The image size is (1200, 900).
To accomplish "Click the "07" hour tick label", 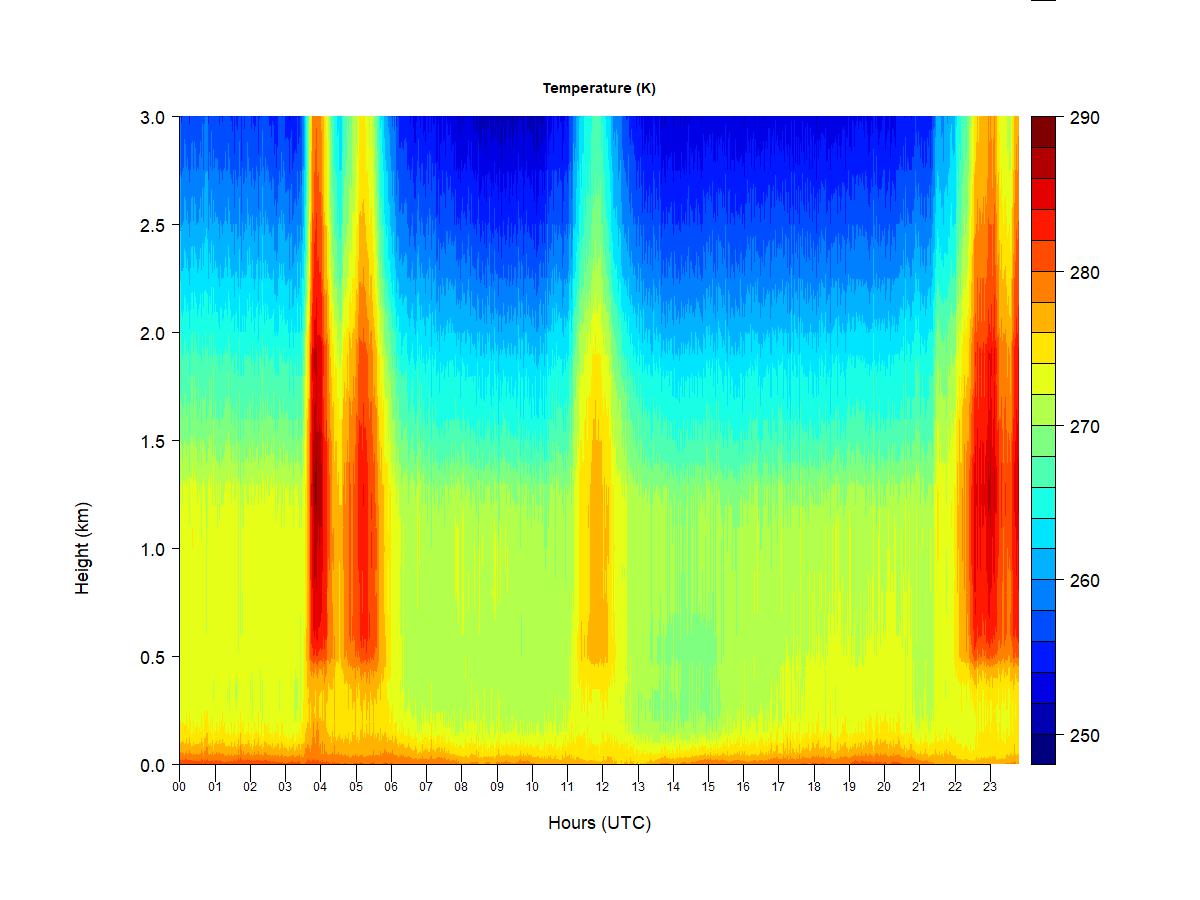I will pyautogui.click(x=426, y=787).
